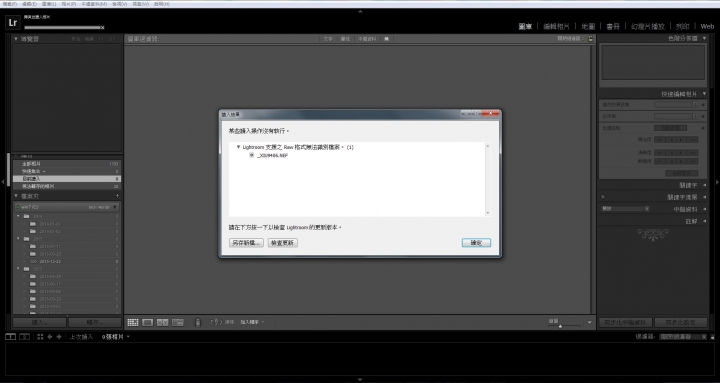Switch to Grid view in toolbar
720x383 pixels.
[x=133, y=322]
